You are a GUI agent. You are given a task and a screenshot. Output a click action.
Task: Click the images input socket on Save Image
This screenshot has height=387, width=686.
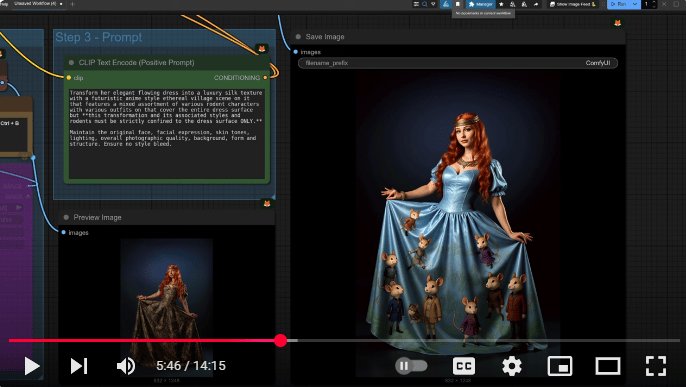pyautogui.click(x=296, y=52)
